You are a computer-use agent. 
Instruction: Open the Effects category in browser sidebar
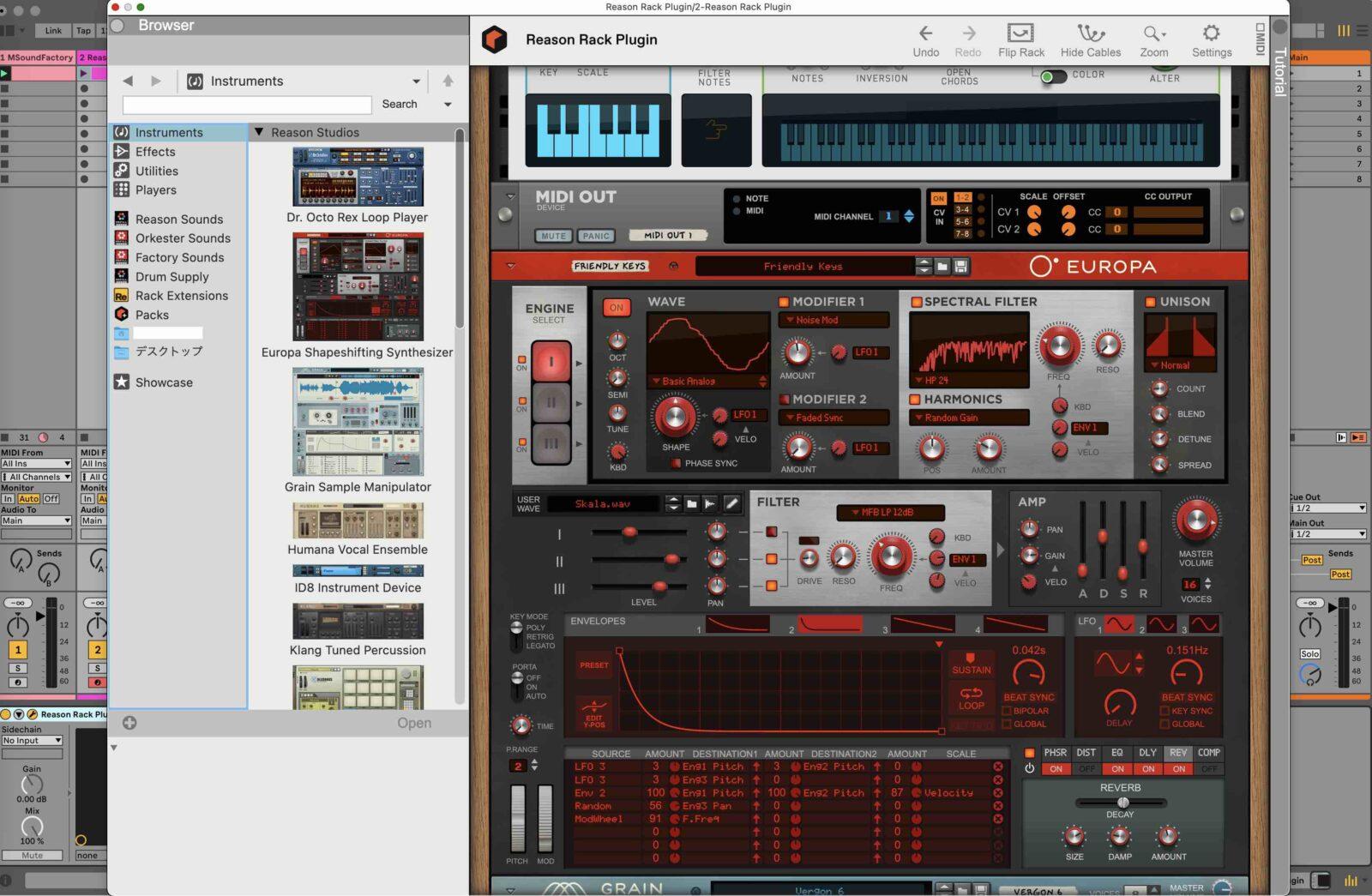pyautogui.click(x=155, y=152)
